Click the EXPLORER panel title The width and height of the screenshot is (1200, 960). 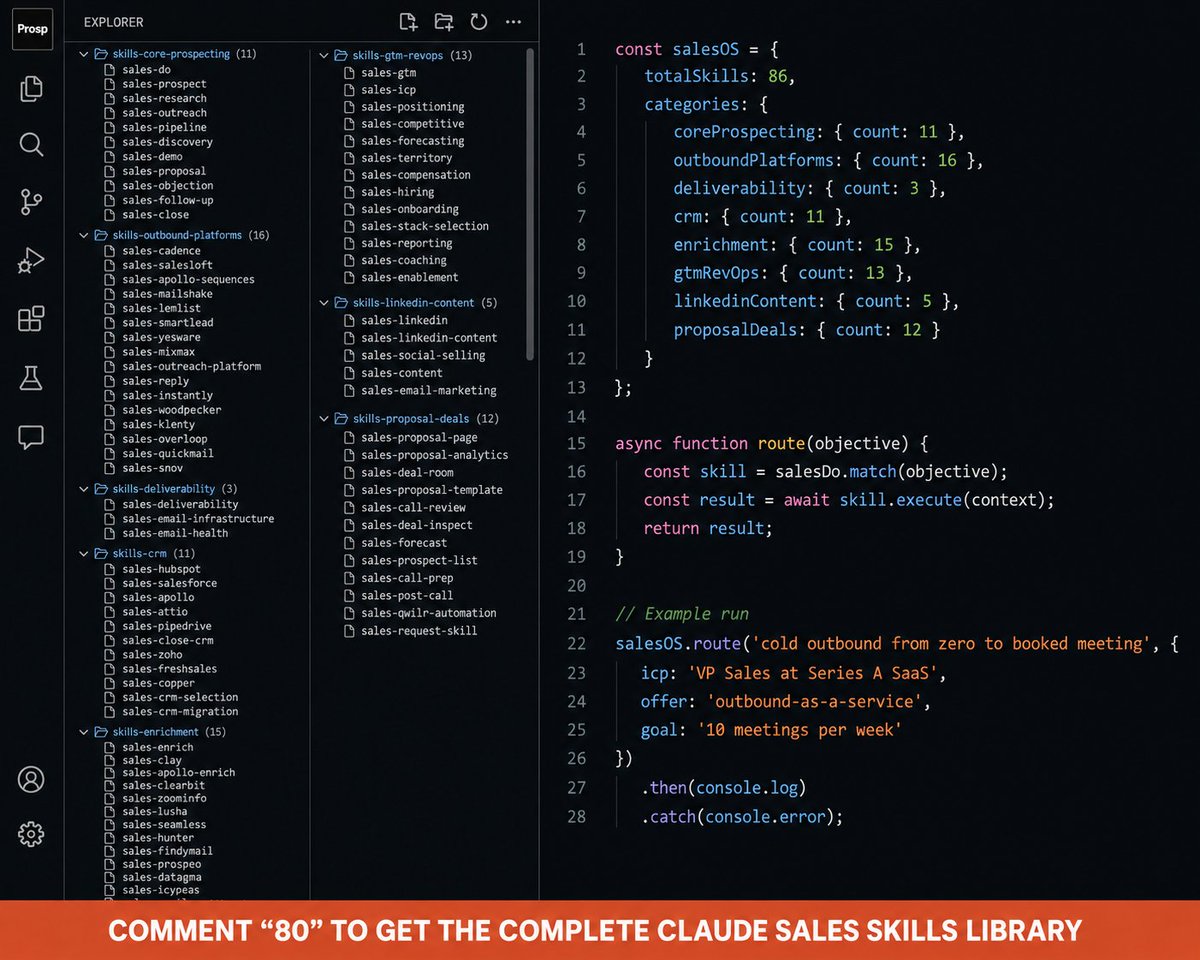[x=113, y=22]
